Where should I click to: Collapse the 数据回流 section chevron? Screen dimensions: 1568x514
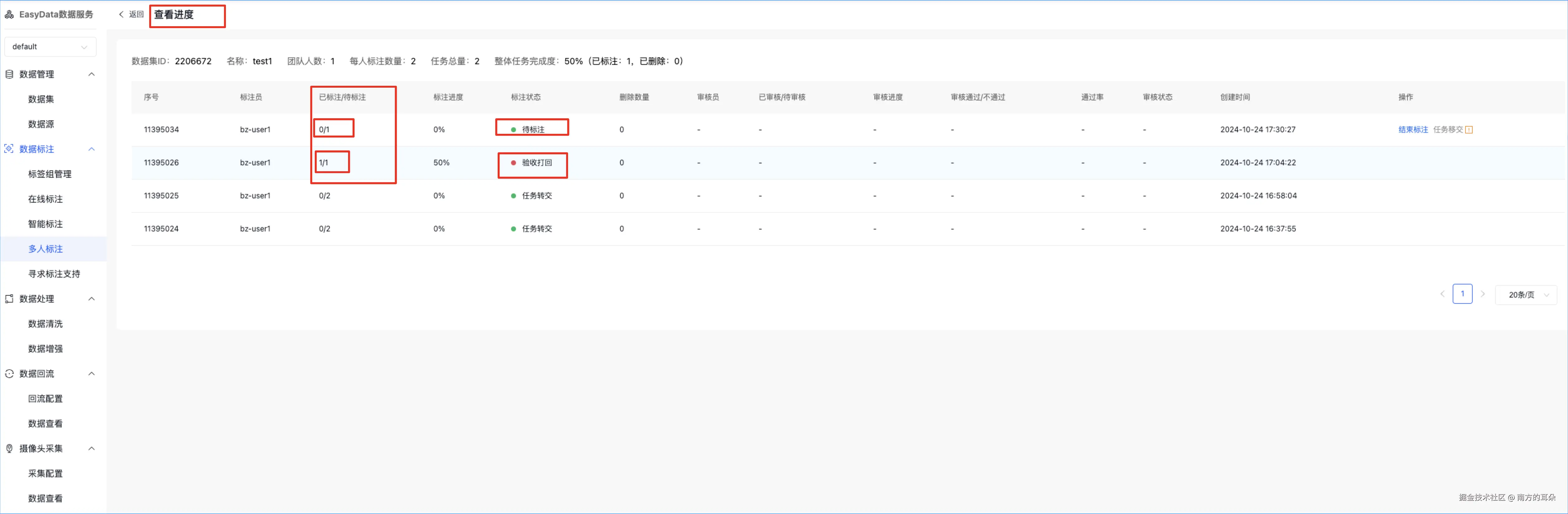coord(91,373)
